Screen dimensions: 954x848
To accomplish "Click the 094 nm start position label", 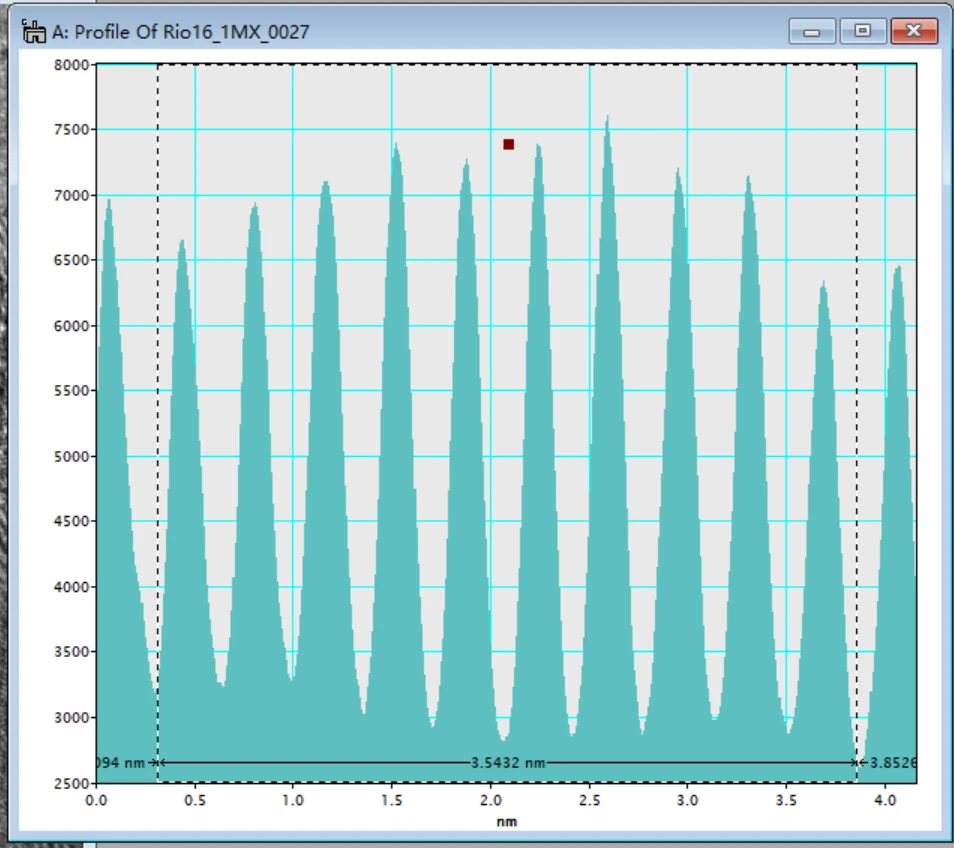I will (121, 762).
